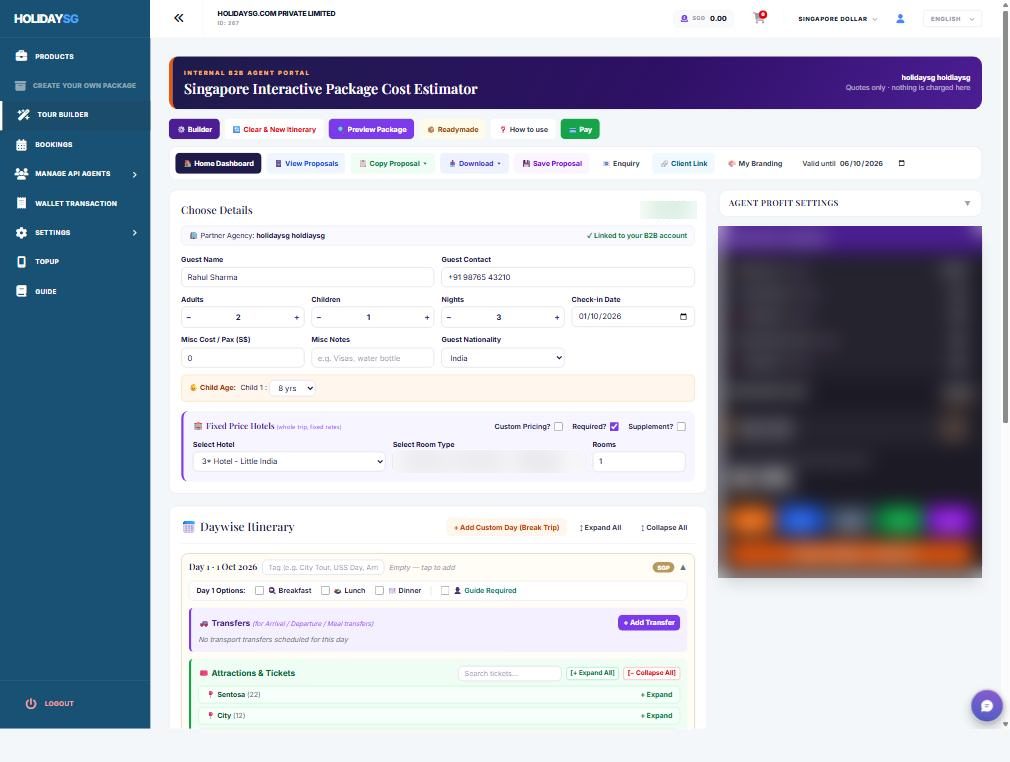This screenshot has width=1010, height=762.
Task: Tick Breakfast option for Day 1
Action: (260, 591)
